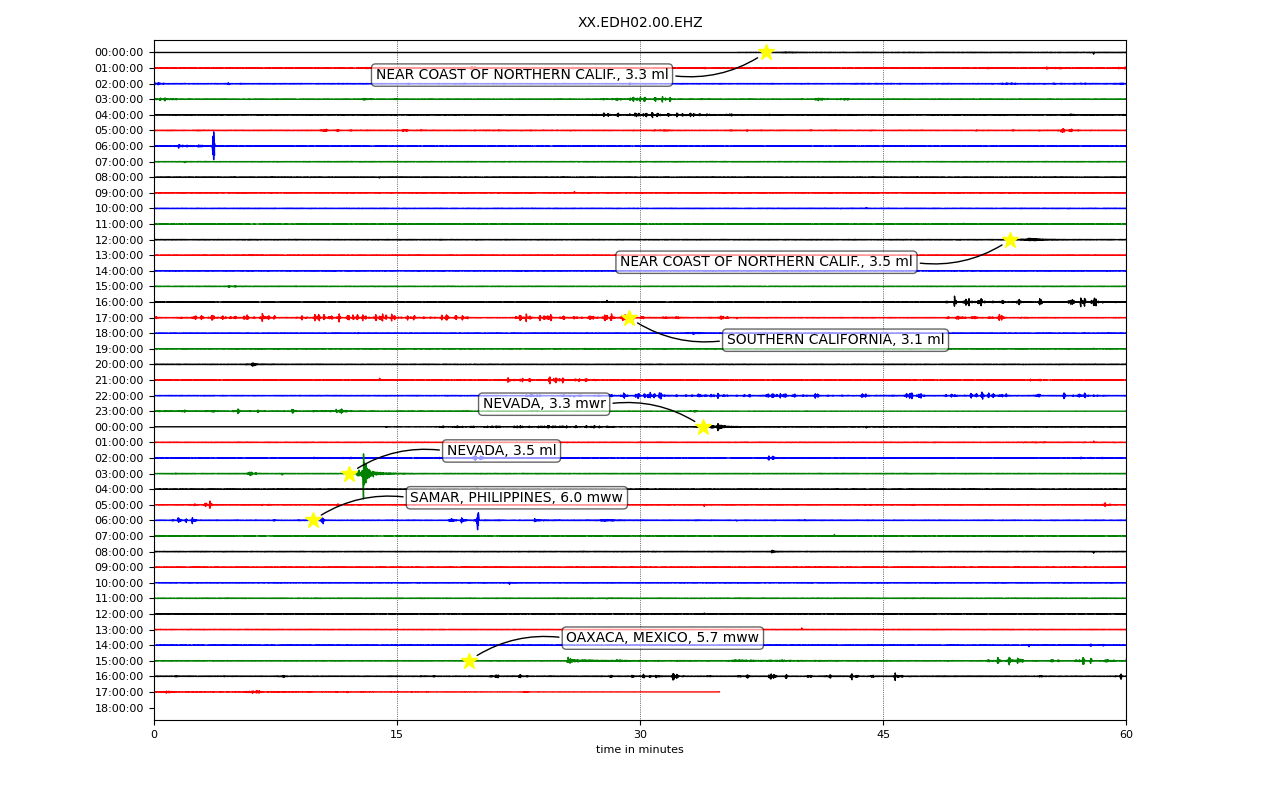
Task: Click the Samar, Philippines earthquake star marker
Action: tap(313, 520)
